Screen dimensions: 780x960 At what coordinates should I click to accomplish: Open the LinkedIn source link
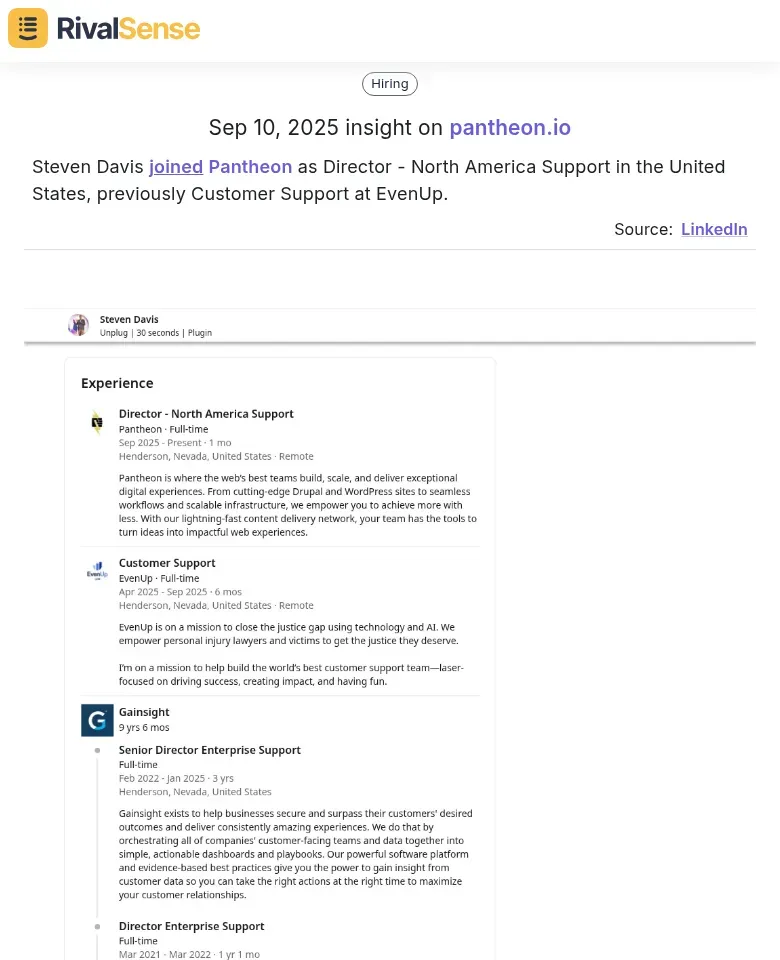714,229
